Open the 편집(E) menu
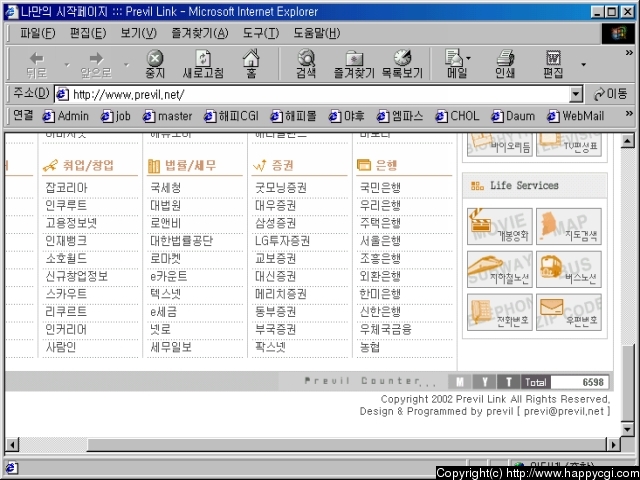The width and height of the screenshot is (640, 480). (x=88, y=33)
